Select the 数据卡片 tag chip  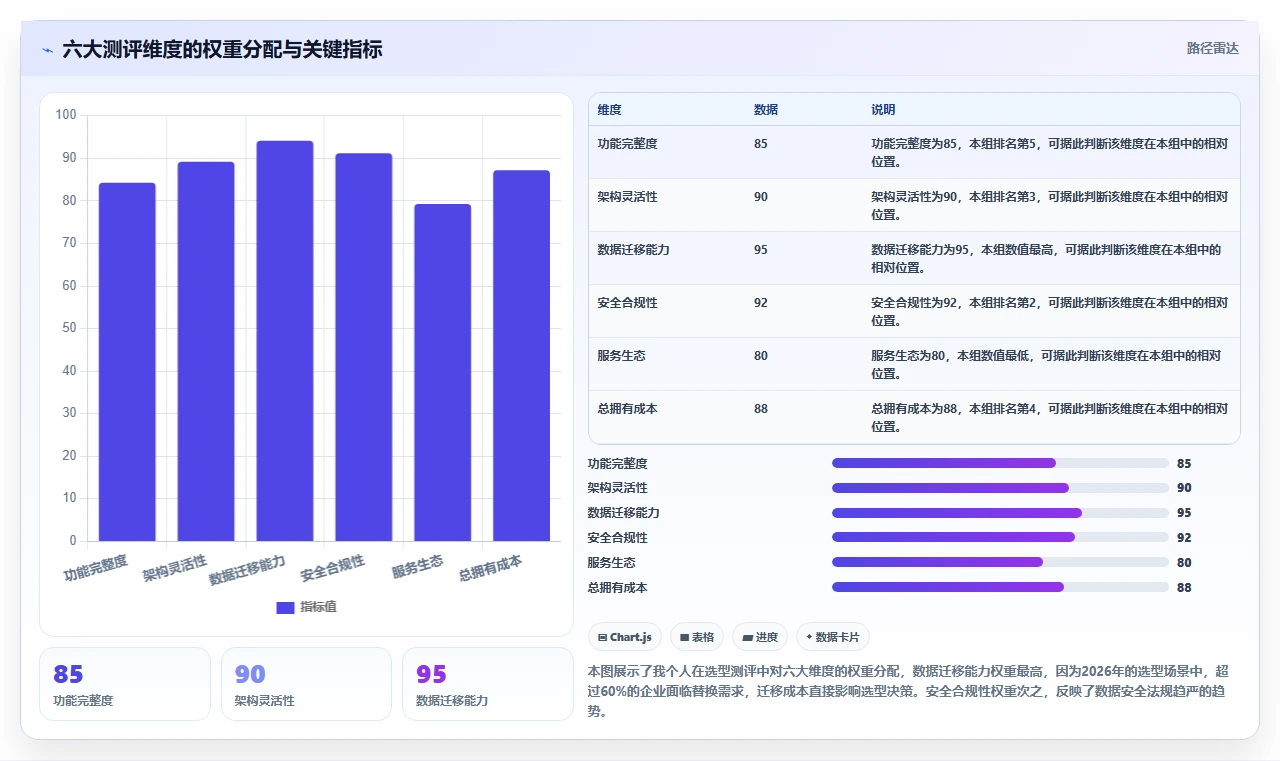point(833,637)
